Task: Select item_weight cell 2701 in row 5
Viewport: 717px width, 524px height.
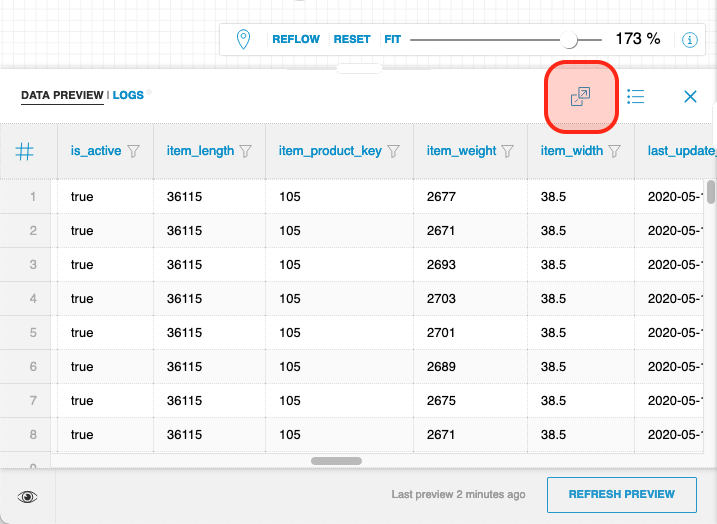Action: pyautogui.click(x=441, y=332)
